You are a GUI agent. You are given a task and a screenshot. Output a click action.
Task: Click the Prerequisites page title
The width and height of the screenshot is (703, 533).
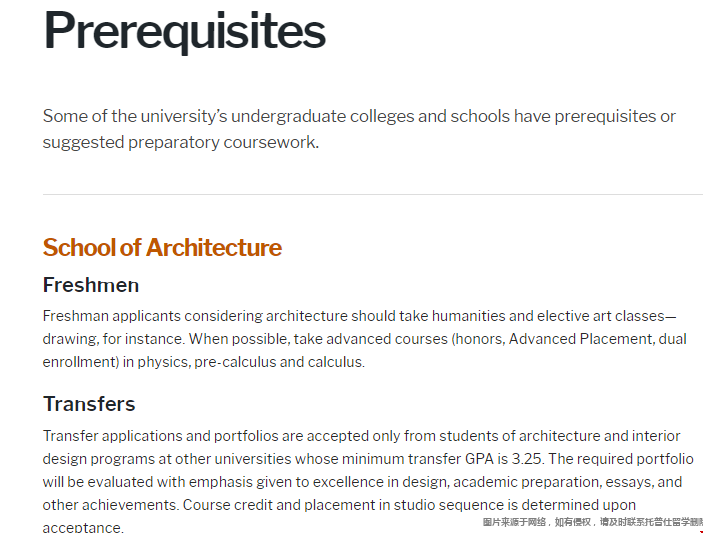tap(184, 30)
